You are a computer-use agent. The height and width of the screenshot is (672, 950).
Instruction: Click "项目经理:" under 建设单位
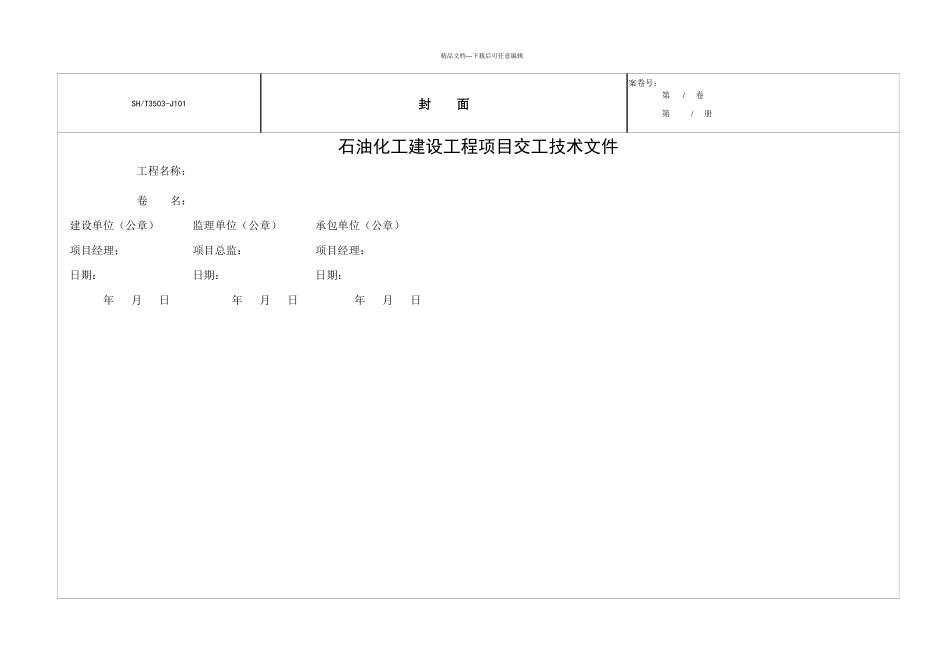94,250
